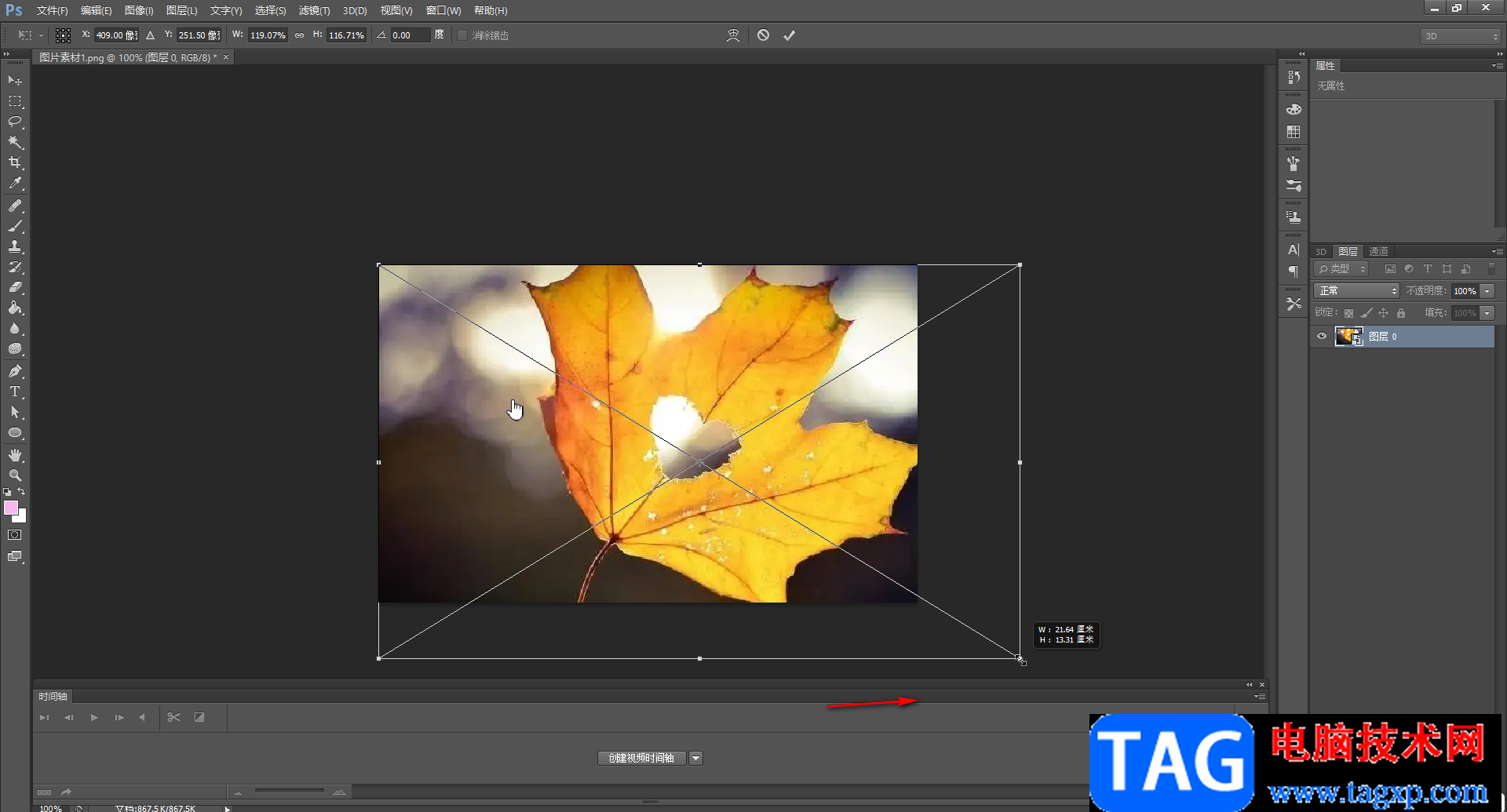Viewport: 1507px width, 812px height.
Task: Toggle the 消除锯齿 anti-alias checkbox
Action: coord(462,35)
